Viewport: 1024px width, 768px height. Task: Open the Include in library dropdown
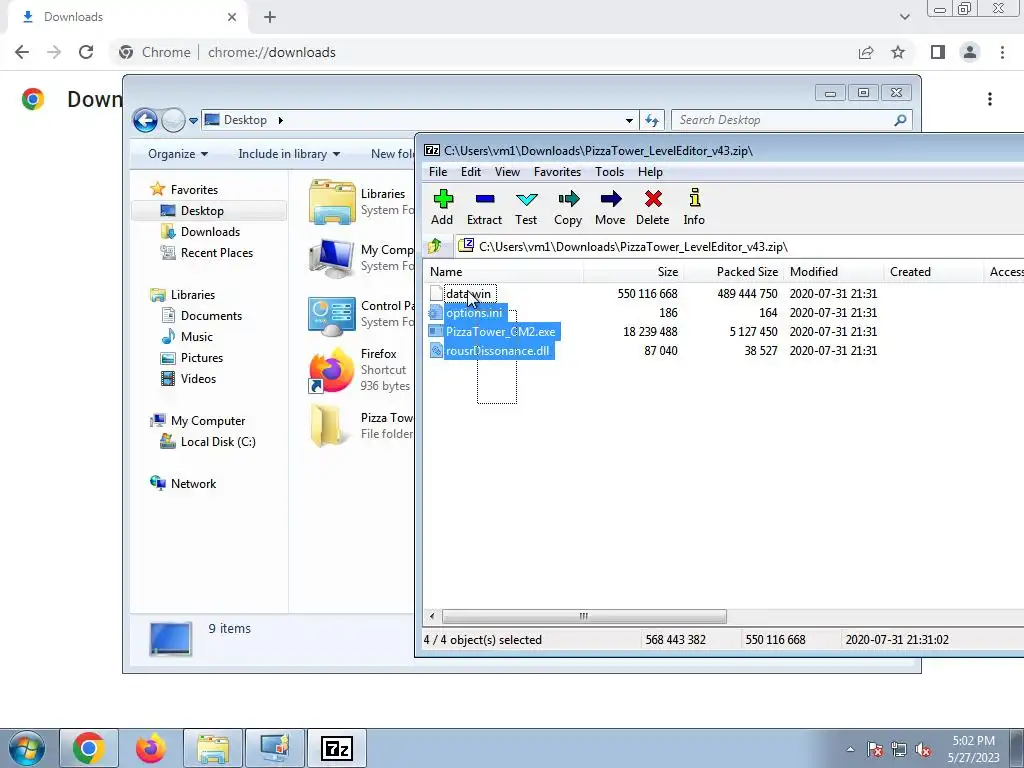click(x=289, y=154)
